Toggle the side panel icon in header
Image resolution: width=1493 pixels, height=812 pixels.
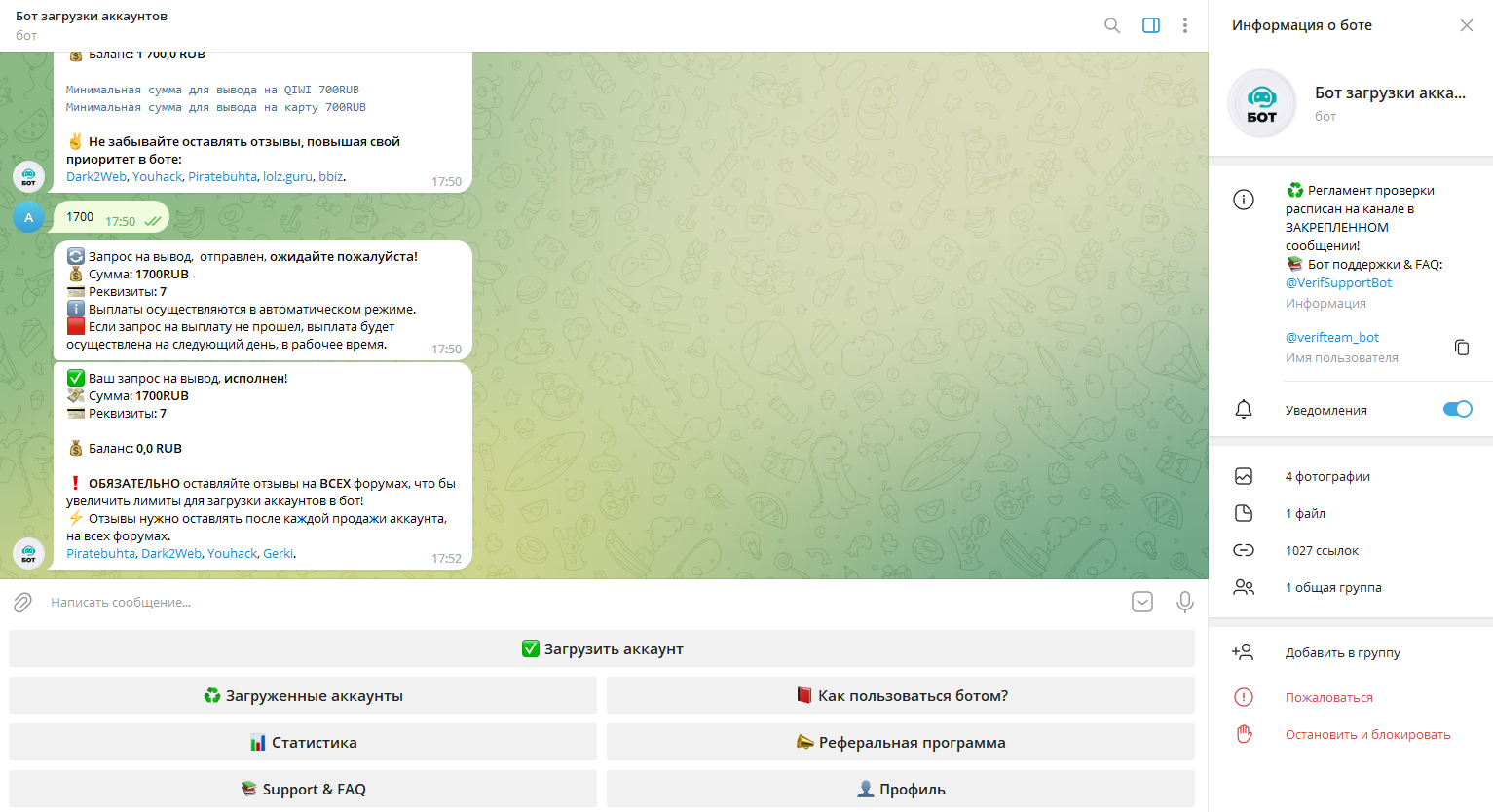(1150, 25)
